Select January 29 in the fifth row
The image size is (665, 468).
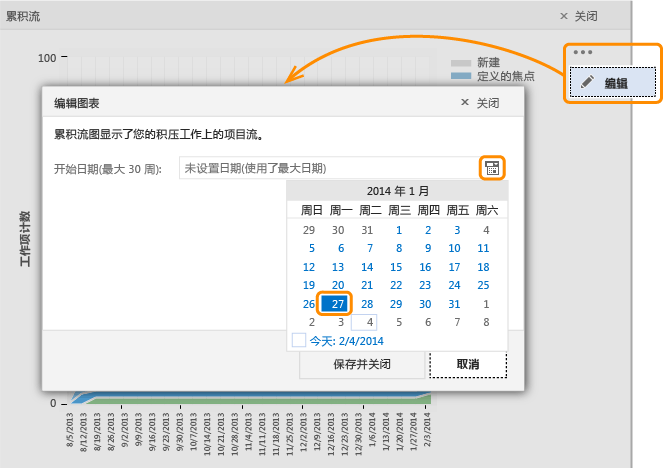click(x=396, y=304)
